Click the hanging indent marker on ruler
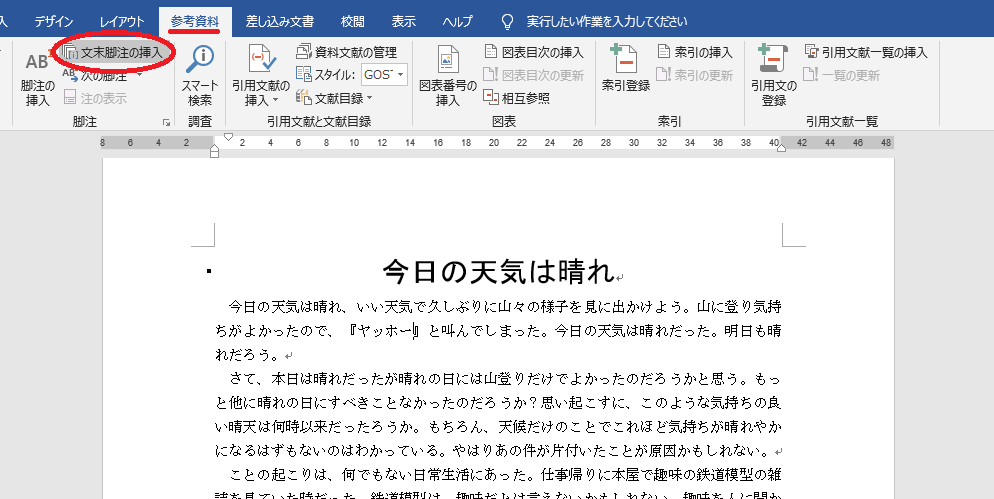 [214, 148]
